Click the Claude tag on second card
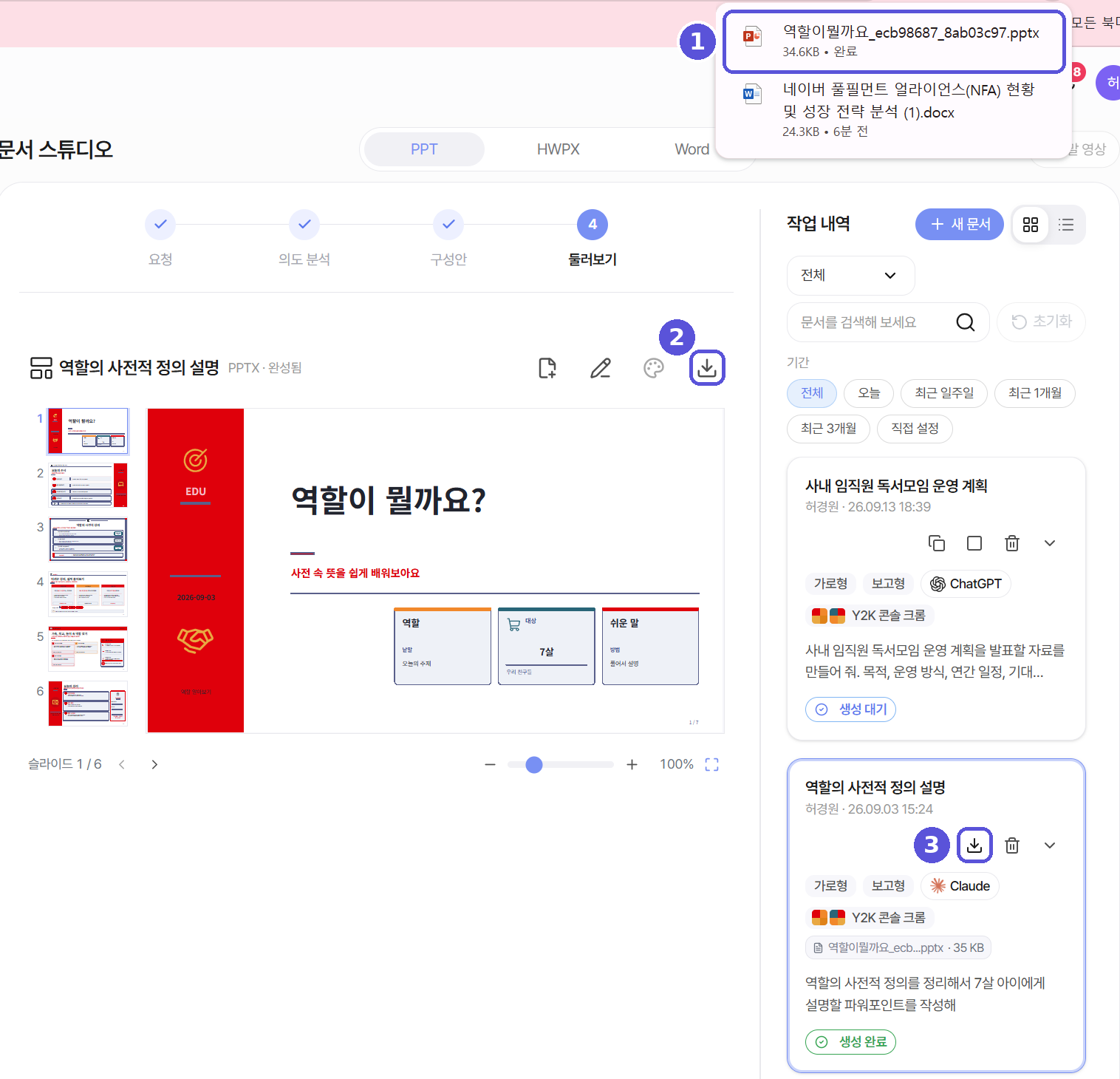Screen dimensions: 1120x1079 click(960, 886)
